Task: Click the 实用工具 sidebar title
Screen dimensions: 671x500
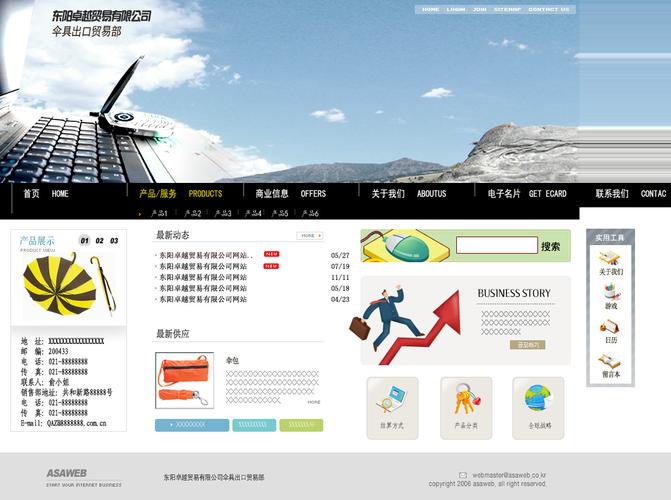Action: pyautogui.click(x=610, y=238)
